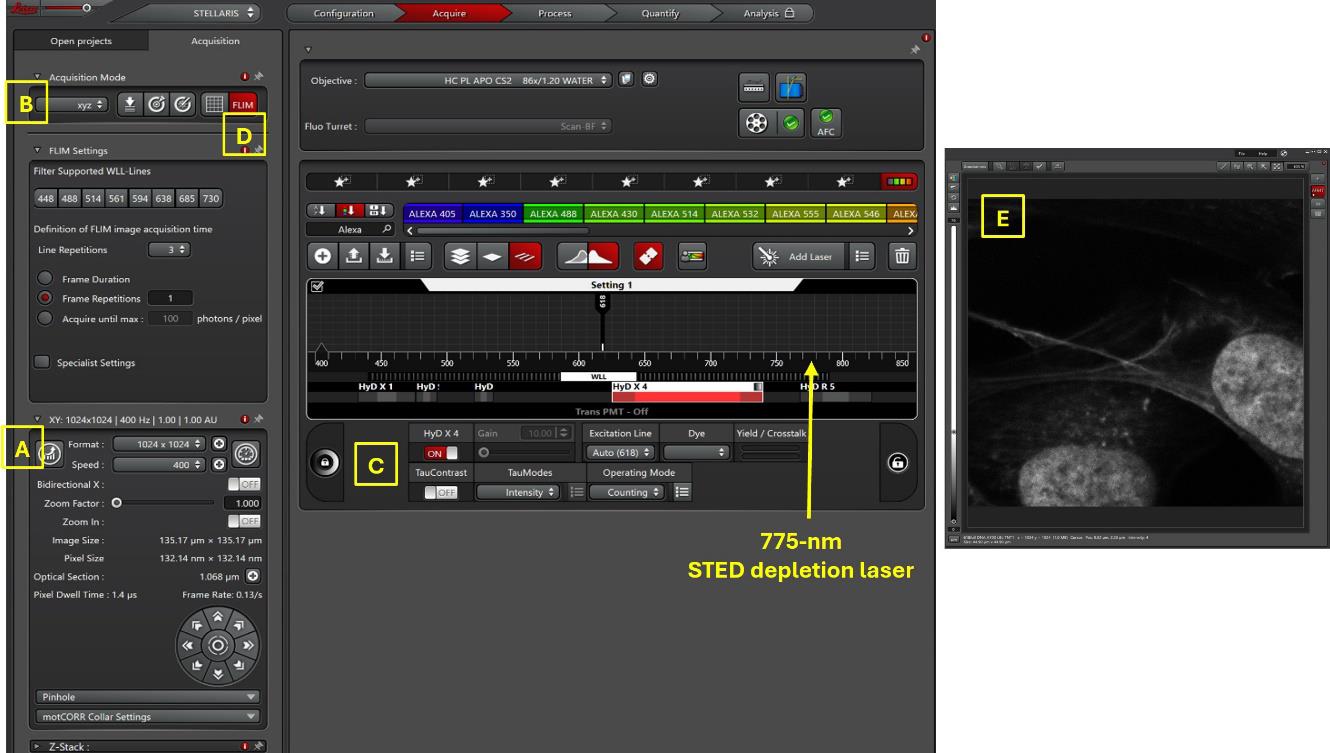Go to Analysis step
This screenshot has height=753, width=1330.
[x=769, y=13]
